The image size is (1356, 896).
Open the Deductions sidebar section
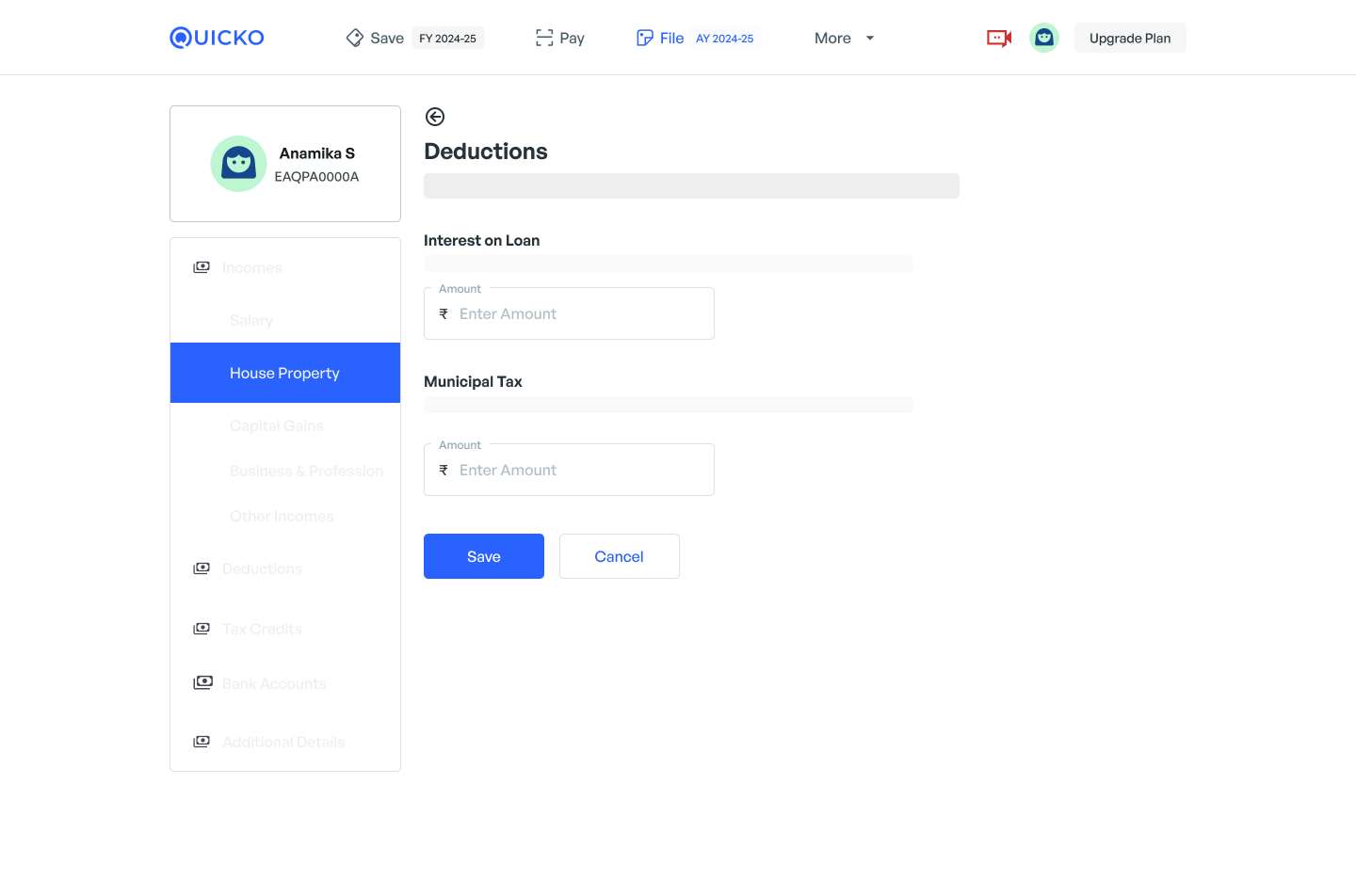tap(262, 568)
